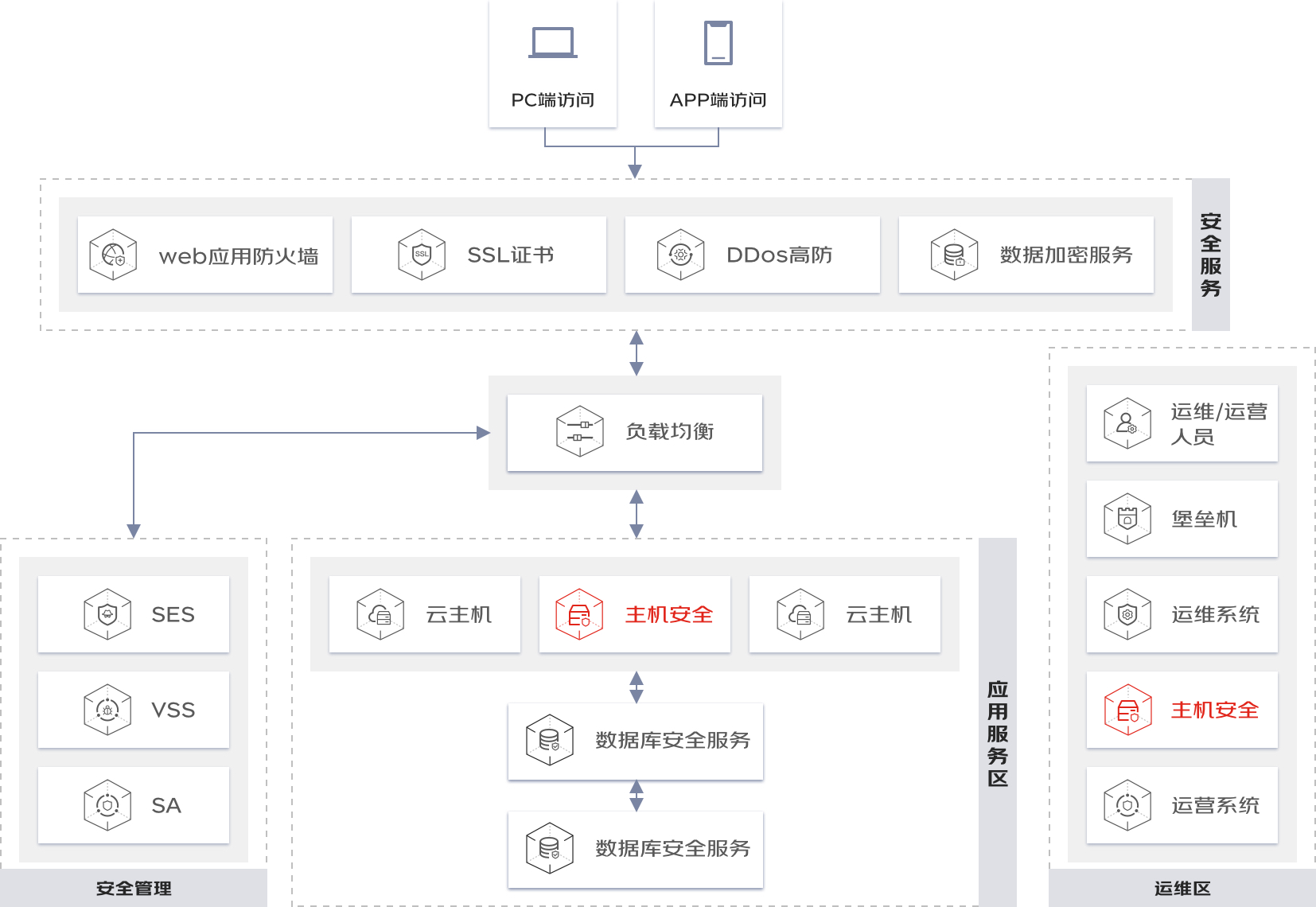Click the DDos高防 gear icon
The height and width of the screenshot is (907, 1316).
click(681, 255)
